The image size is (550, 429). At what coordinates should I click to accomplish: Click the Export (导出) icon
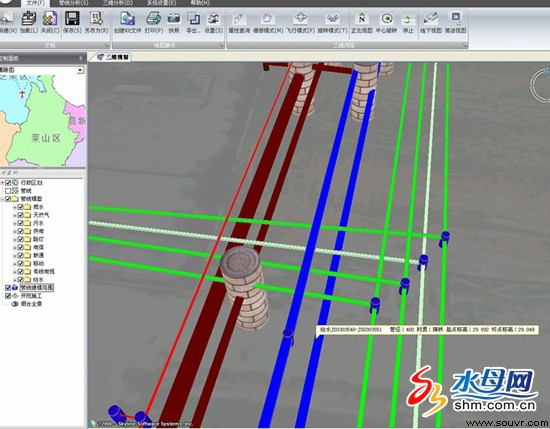click(193, 18)
